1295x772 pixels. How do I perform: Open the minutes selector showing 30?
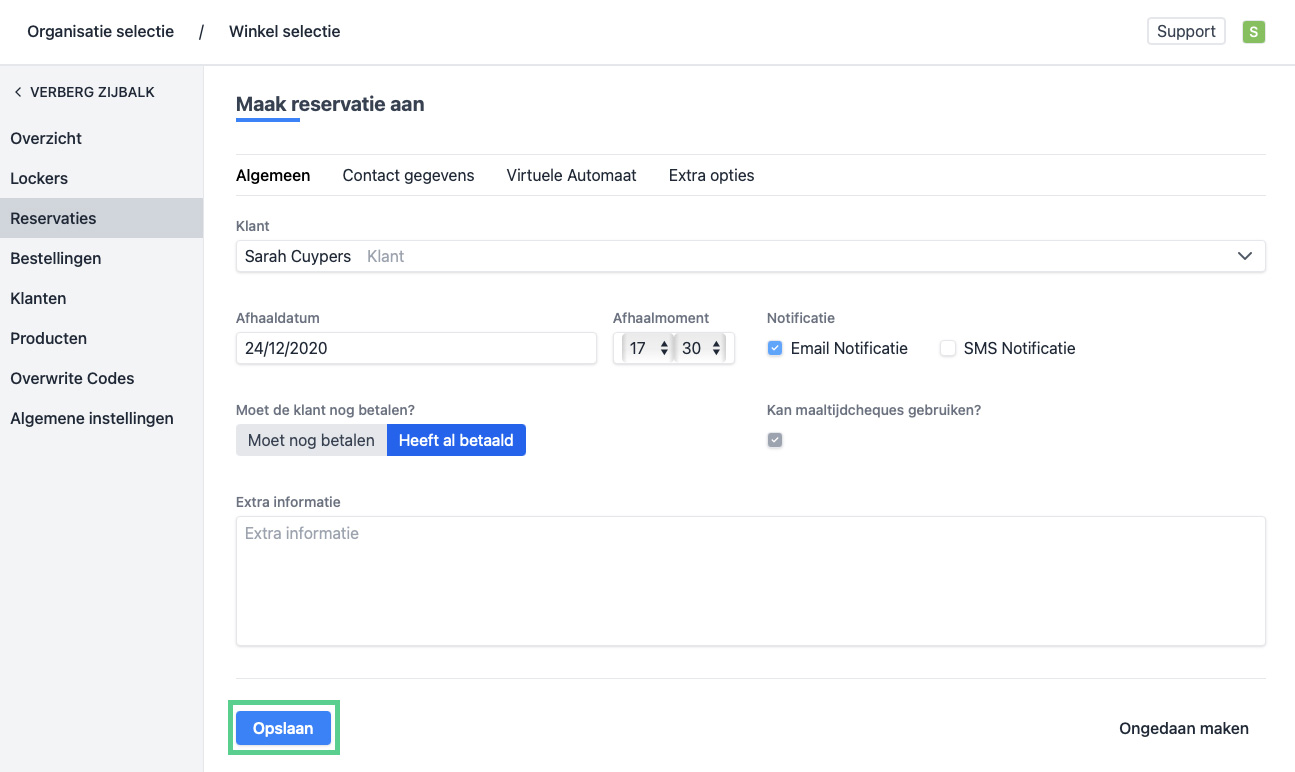point(702,349)
